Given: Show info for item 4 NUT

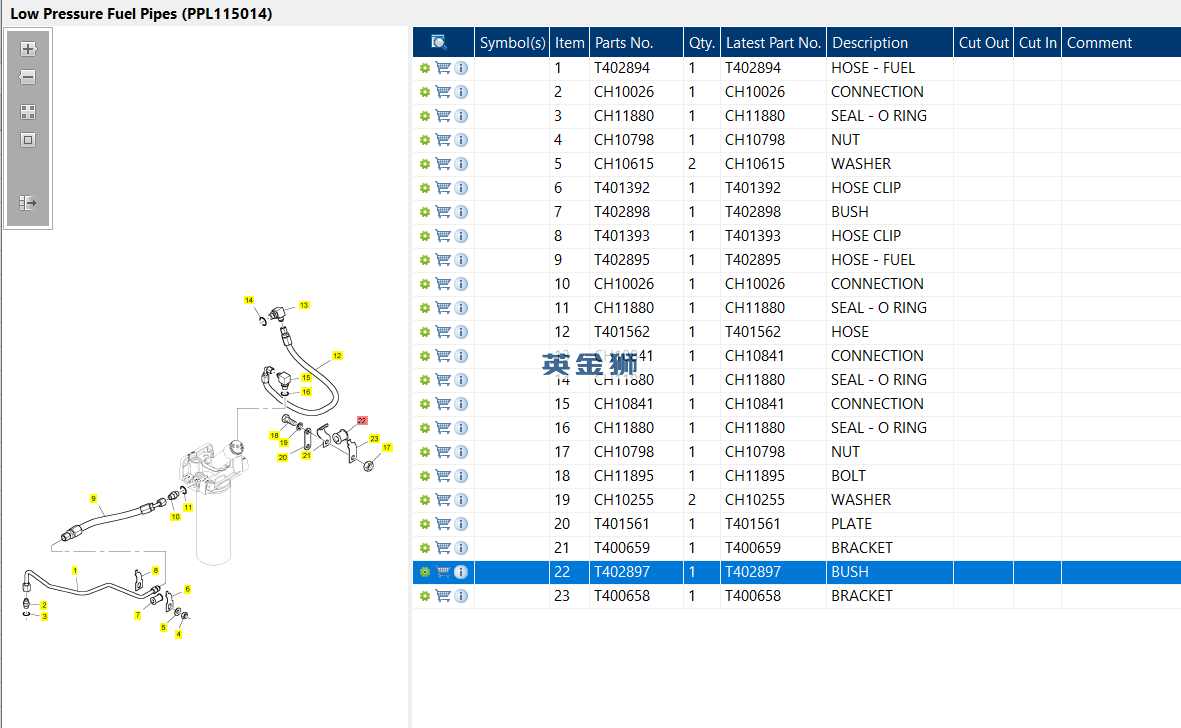Looking at the screenshot, I should (x=461, y=140).
